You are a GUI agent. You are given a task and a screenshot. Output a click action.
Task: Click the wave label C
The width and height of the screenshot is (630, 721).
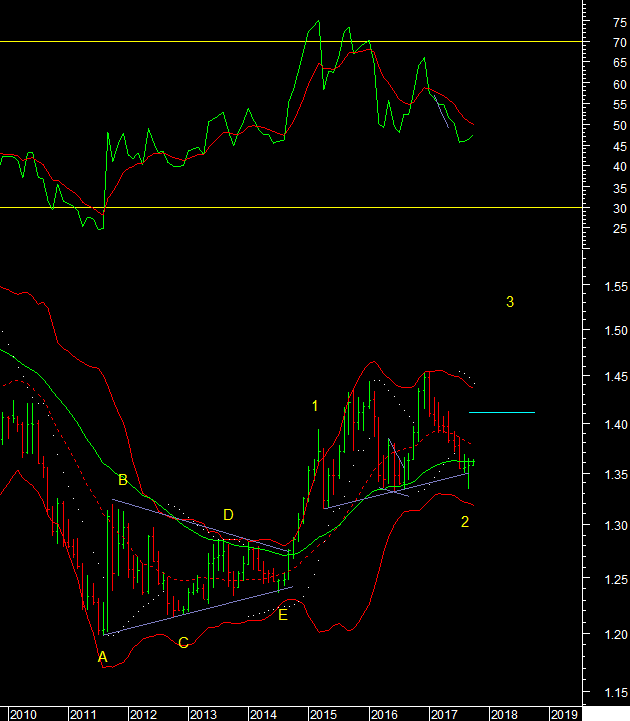tap(183, 642)
